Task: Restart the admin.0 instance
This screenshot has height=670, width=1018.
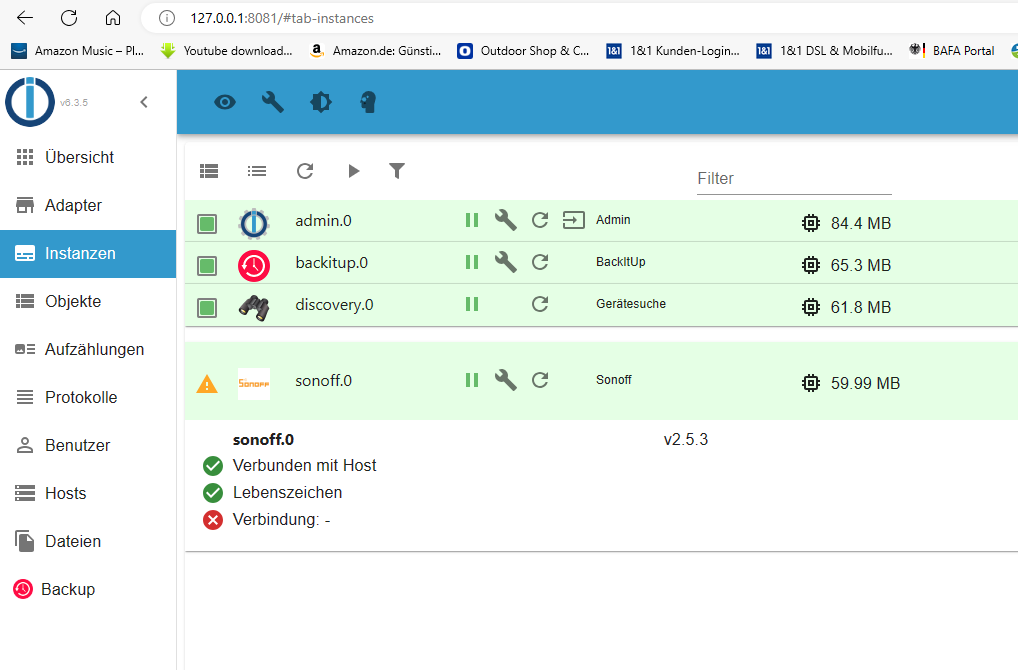Action: coord(540,220)
